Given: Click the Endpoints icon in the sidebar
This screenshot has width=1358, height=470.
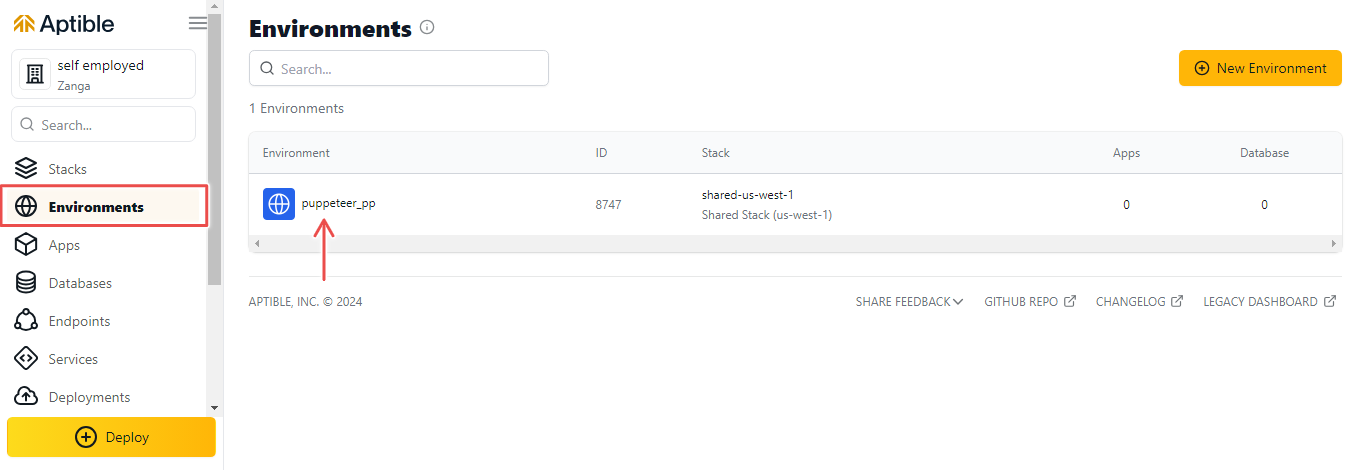Looking at the screenshot, I should (27, 321).
